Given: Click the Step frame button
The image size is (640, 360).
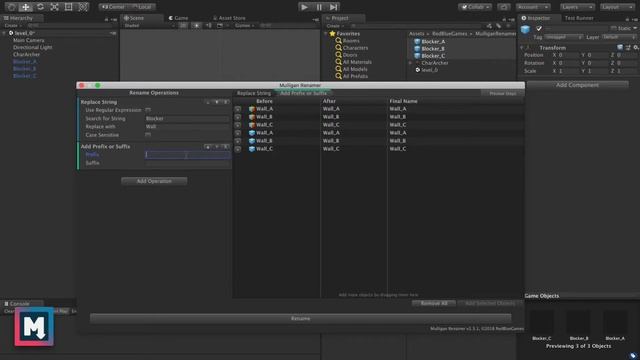Looking at the screenshot, I should tap(333, 7).
